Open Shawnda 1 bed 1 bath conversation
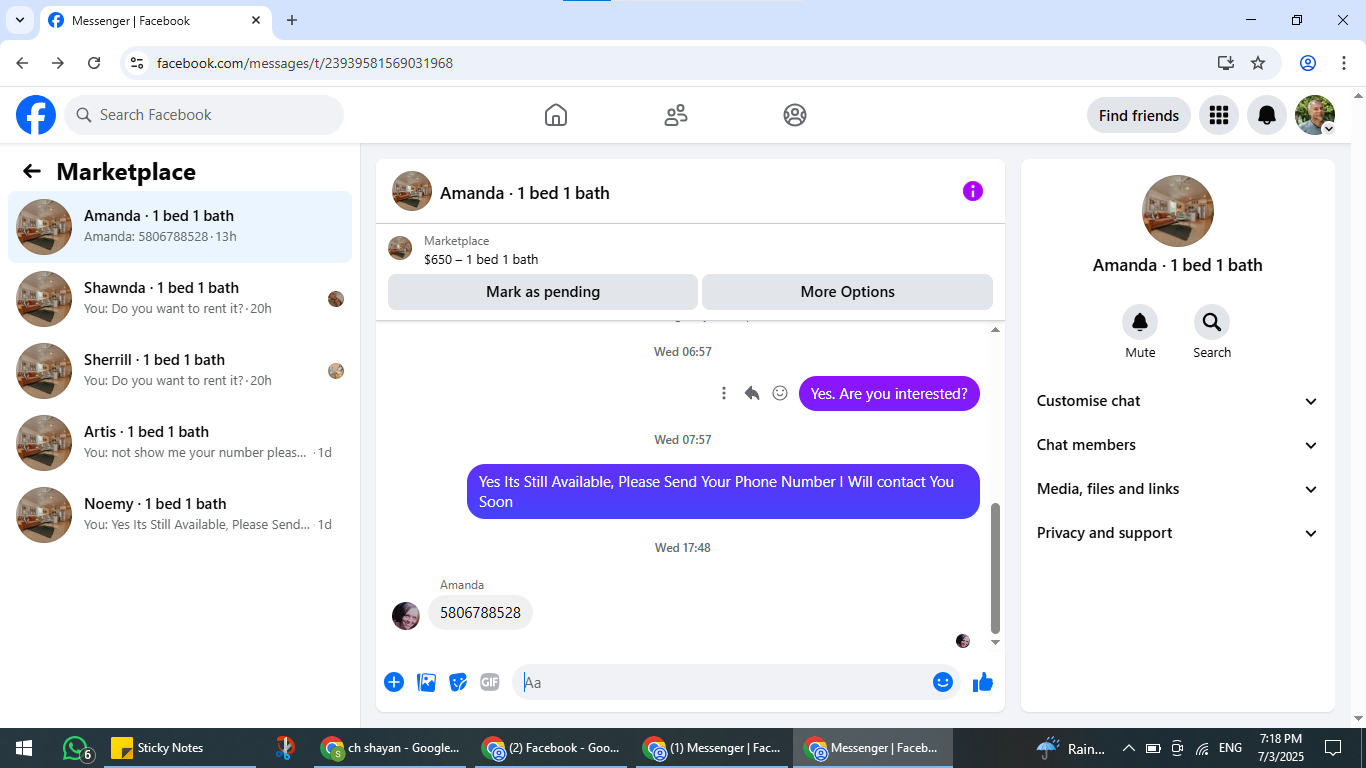Screen dimensions: 1366x768 click(180, 299)
